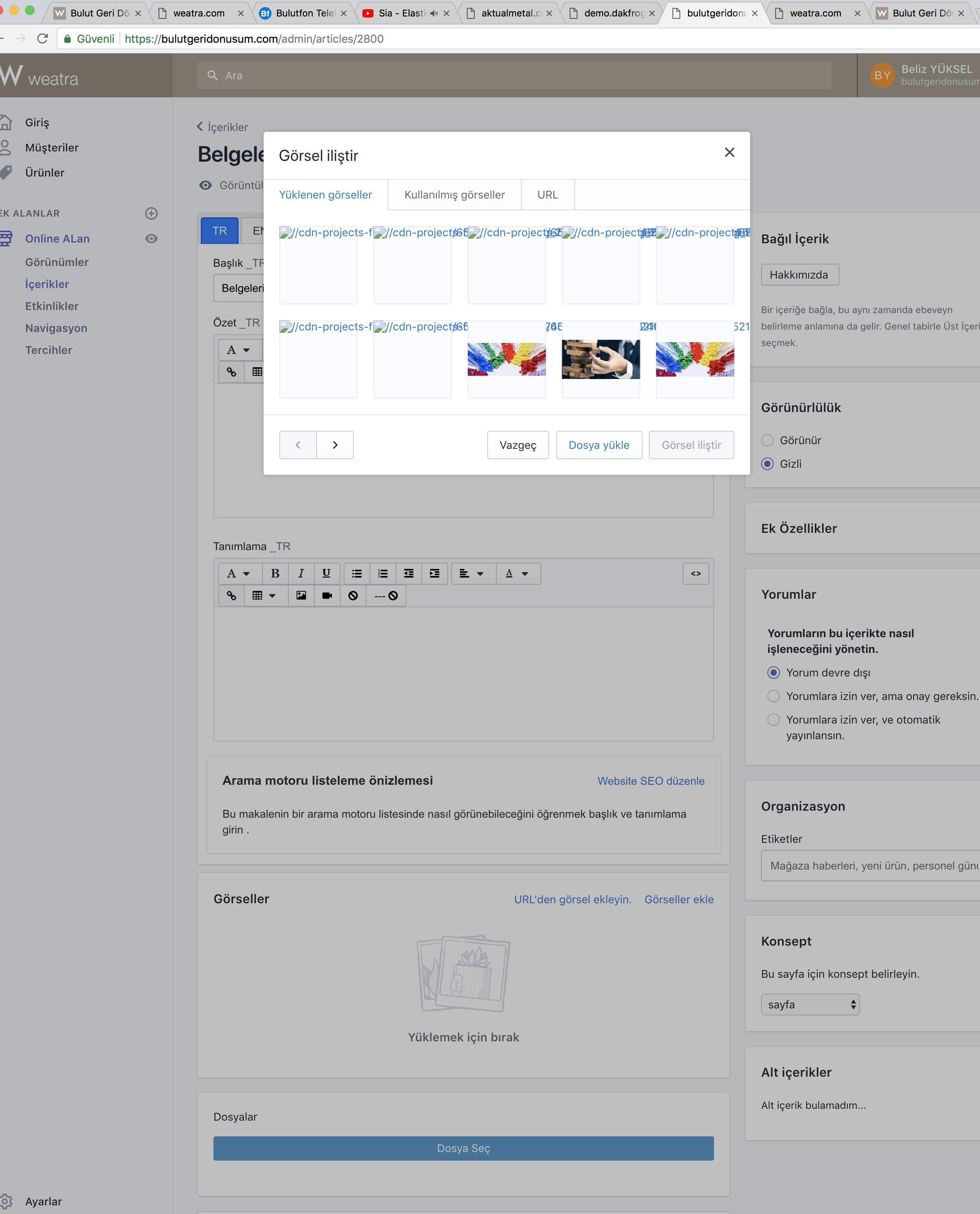Image resolution: width=980 pixels, height=1214 pixels.
Task: Open Website SEO düzenle link
Action: 650,780
